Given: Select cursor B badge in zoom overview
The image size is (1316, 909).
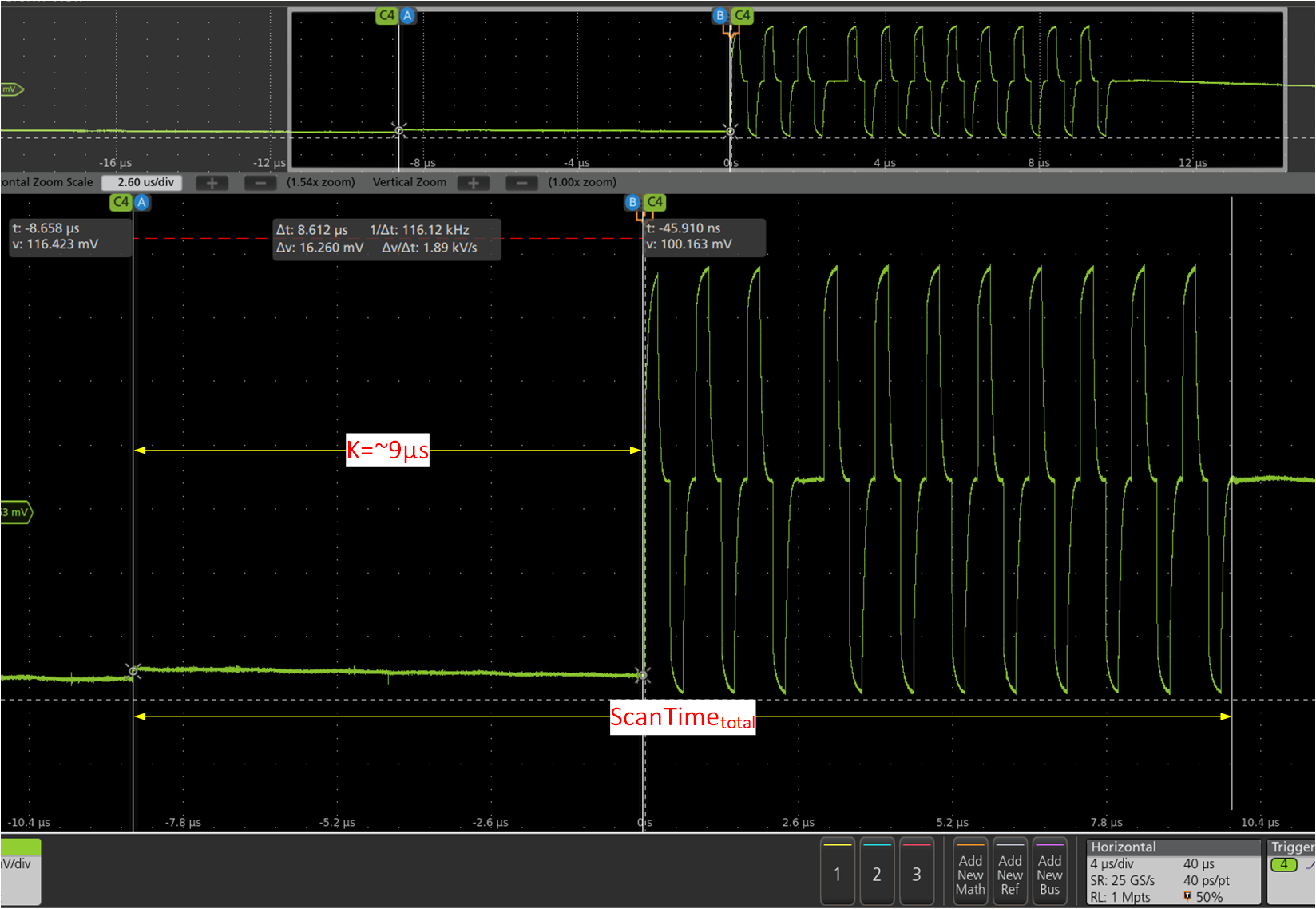Looking at the screenshot, I should 719,15.
